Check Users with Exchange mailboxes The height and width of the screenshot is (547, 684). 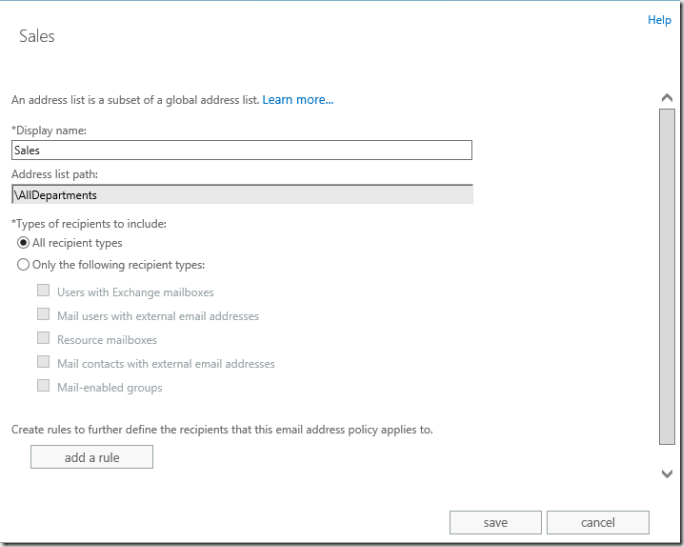click(x=44, y=291)
